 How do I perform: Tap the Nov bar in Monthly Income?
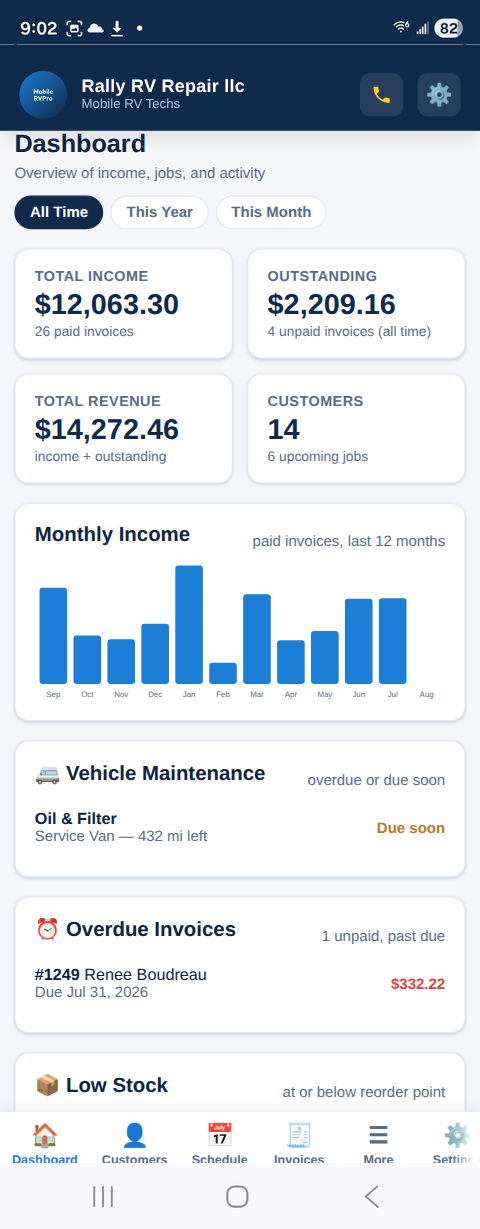121,662
